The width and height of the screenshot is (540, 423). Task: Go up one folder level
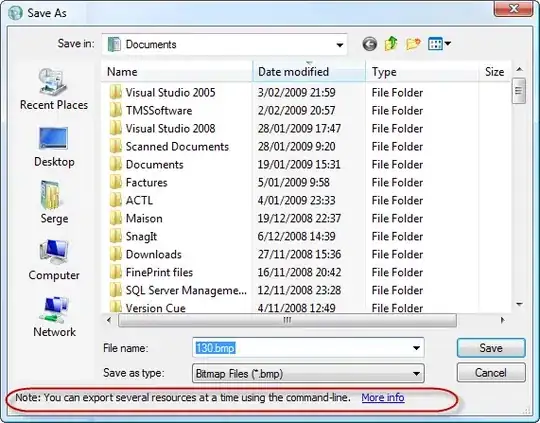click(x=391, y=44)
